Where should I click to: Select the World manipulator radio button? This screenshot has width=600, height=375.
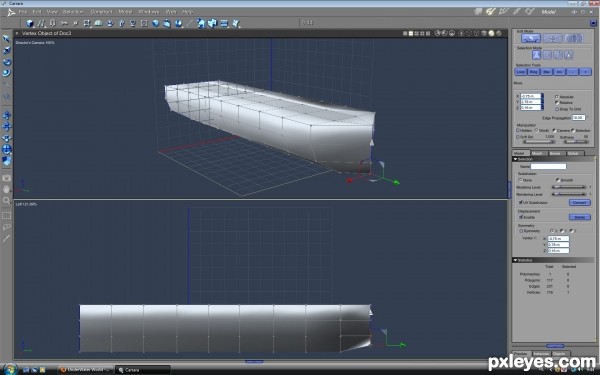tap(536, 130)
